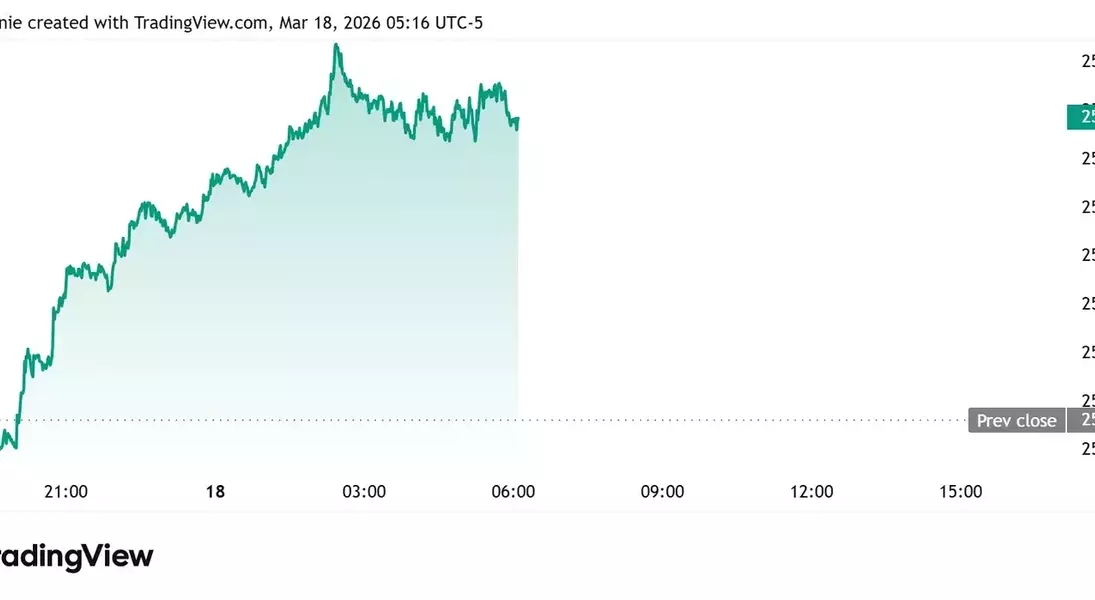Click the 06:00 time axis label

513,492
